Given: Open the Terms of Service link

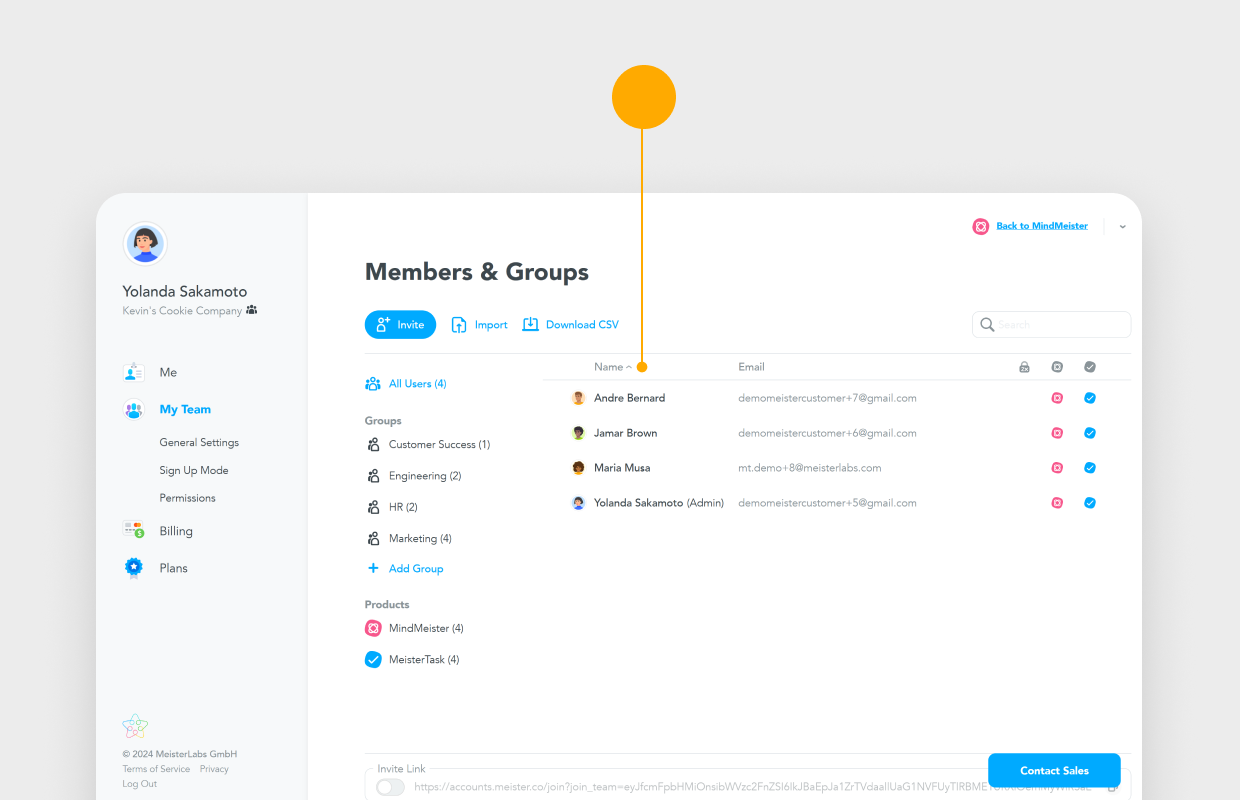Looking at the screenshot, I should pyautogui.click(x=156, y=769).
